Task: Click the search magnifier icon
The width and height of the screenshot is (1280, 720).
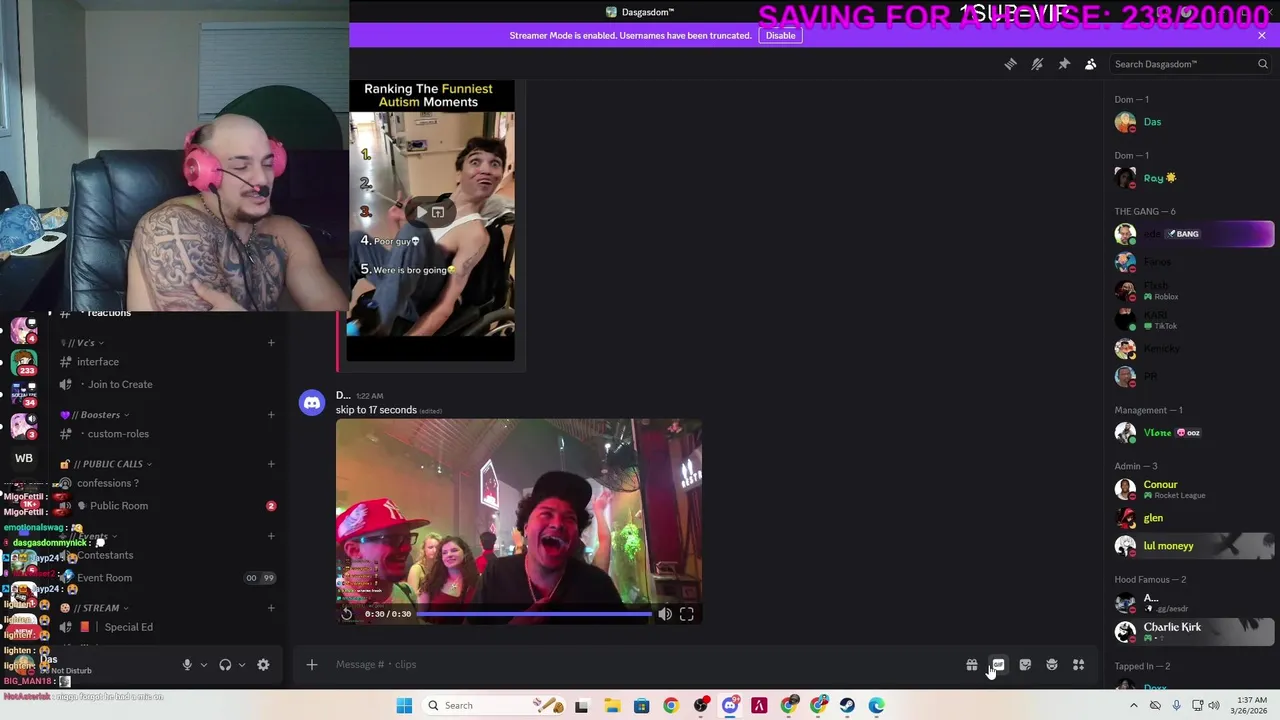Action: click(x=1262, y=64)
